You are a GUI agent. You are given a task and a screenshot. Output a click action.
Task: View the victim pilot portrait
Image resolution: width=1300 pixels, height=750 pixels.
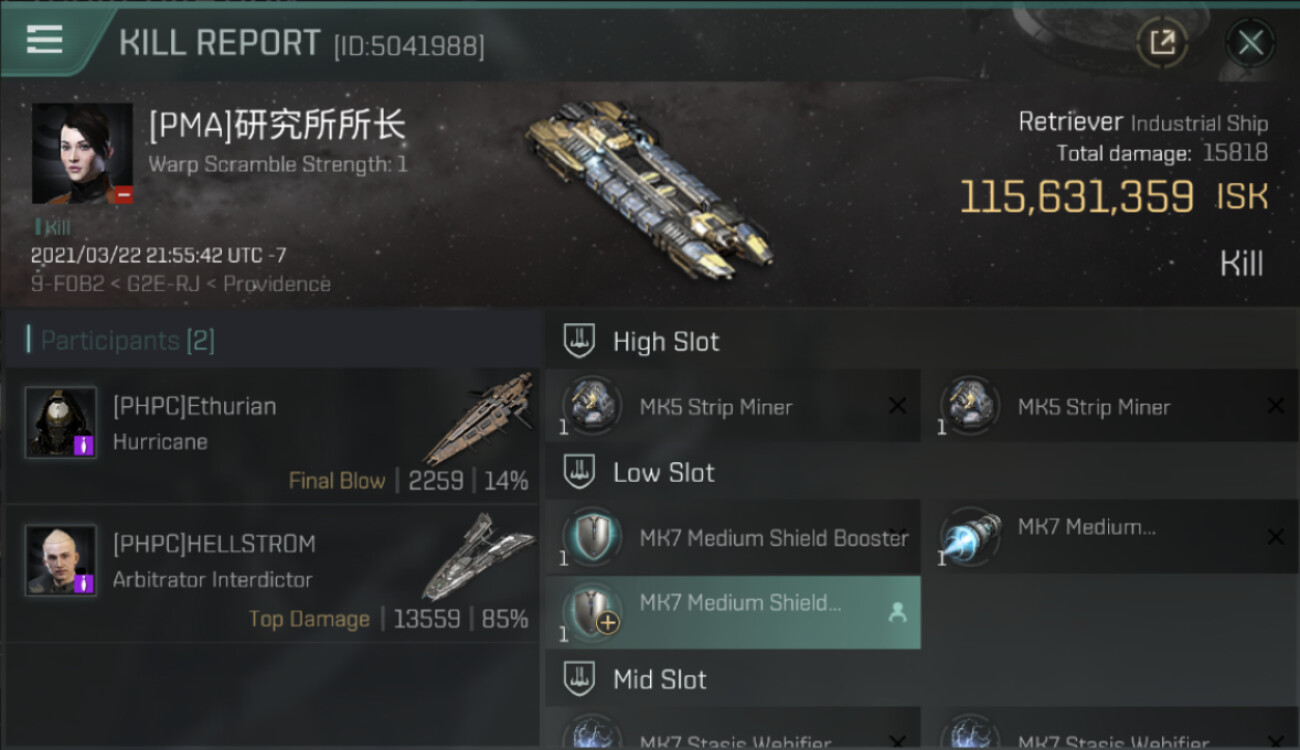click(x=82, y=153)
